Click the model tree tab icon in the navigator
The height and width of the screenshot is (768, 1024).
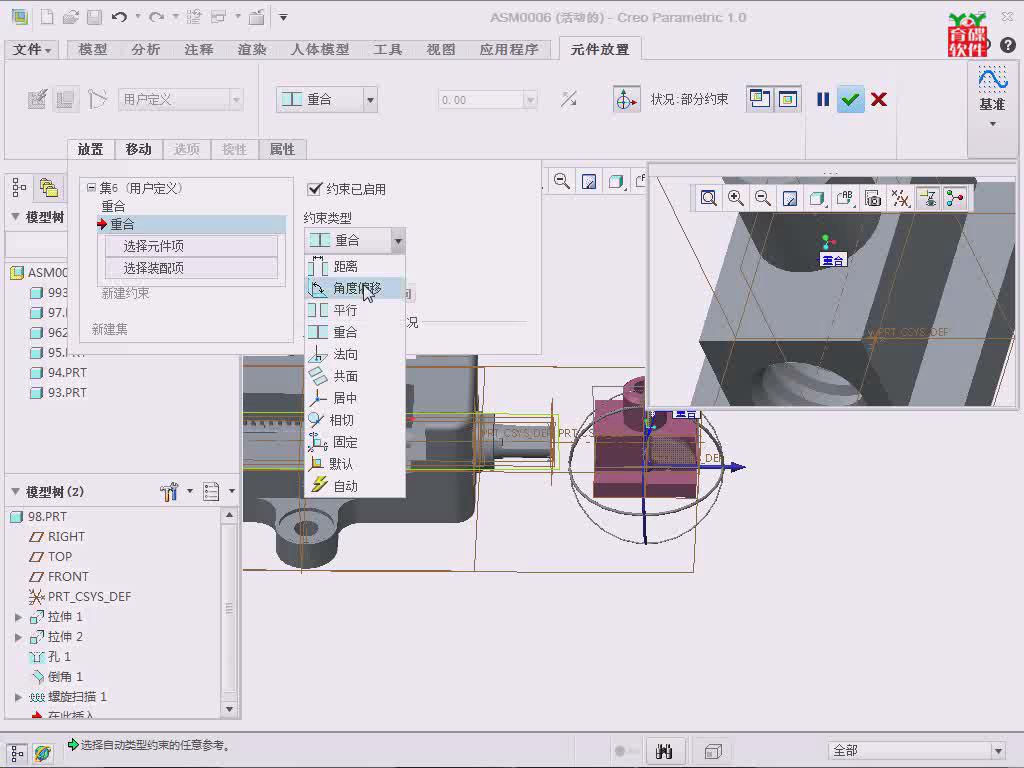[x=19, y=188]
